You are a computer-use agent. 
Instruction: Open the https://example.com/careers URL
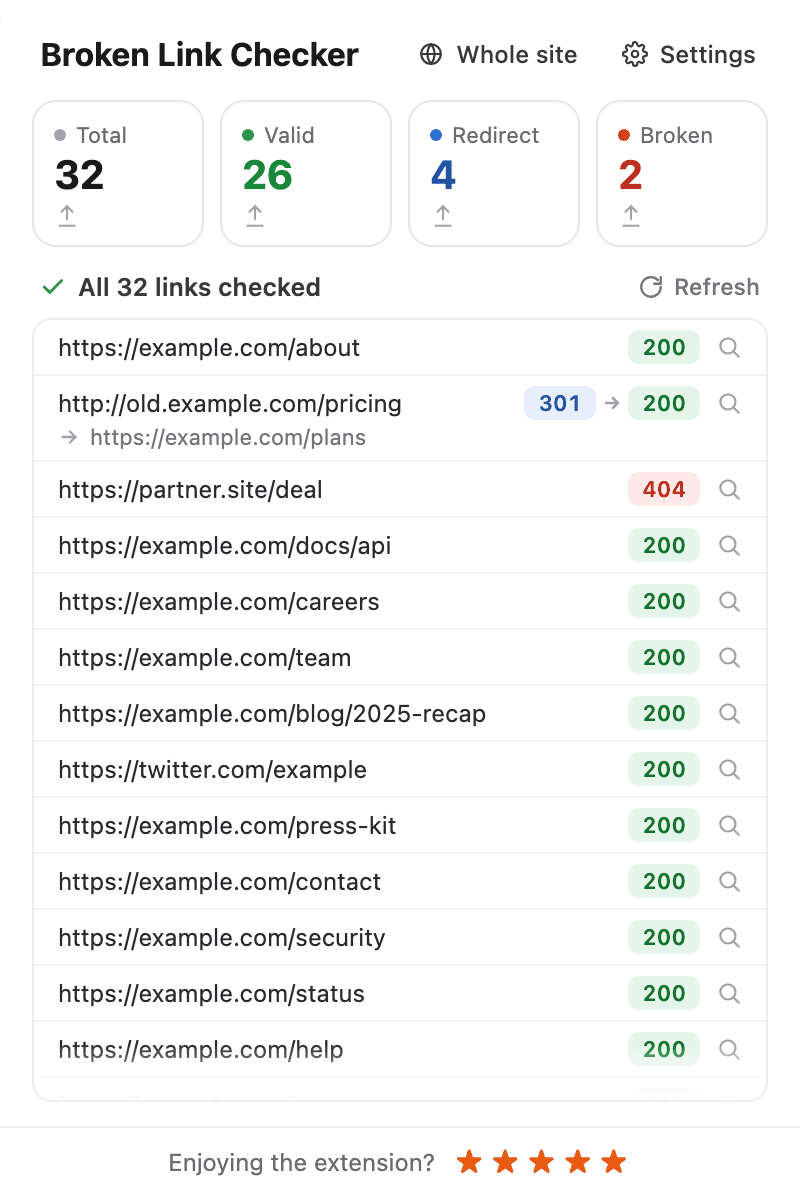tap(219, 602)
